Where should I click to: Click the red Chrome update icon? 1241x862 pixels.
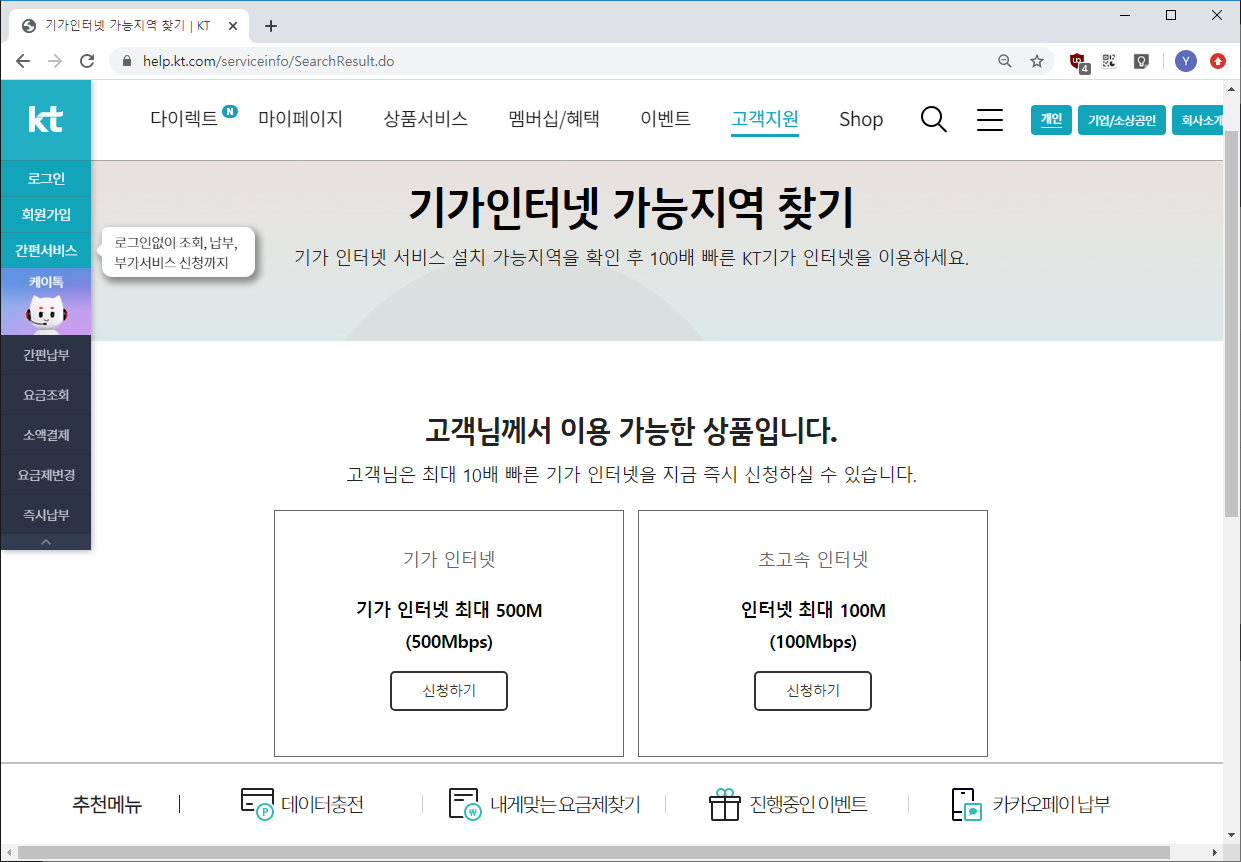pos(1218,61)
